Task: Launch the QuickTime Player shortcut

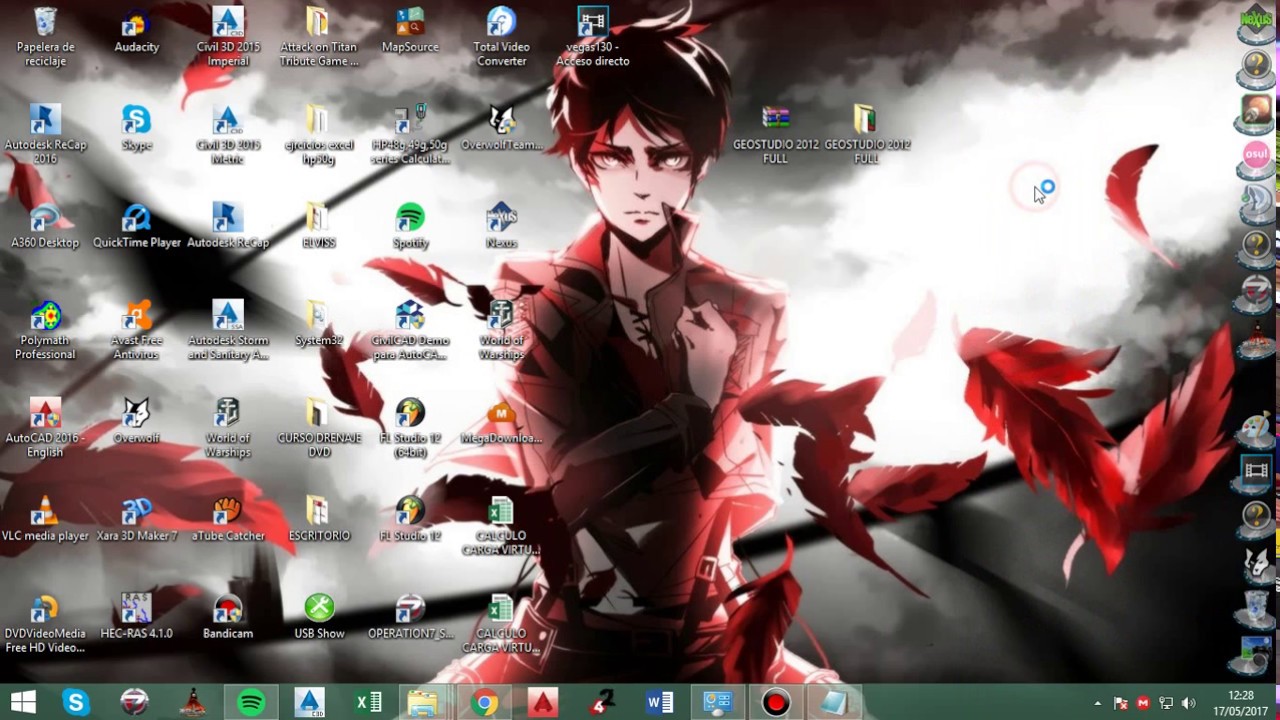Action: coord(137,226)
